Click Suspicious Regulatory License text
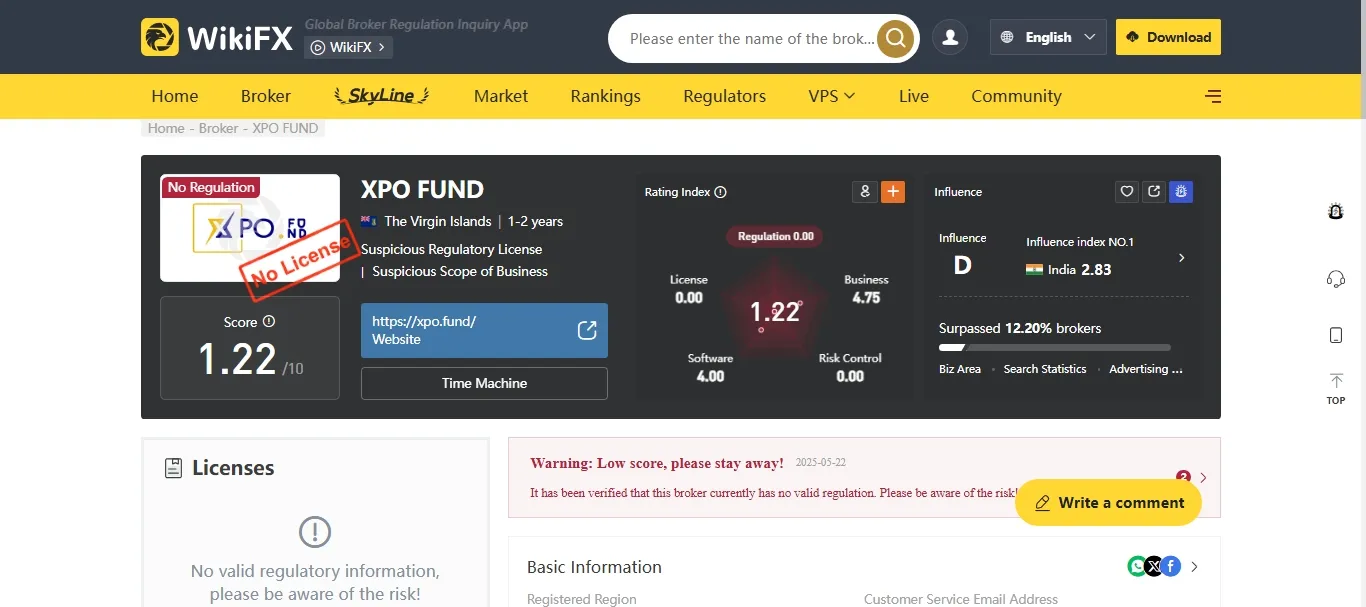 coord(452,249)
